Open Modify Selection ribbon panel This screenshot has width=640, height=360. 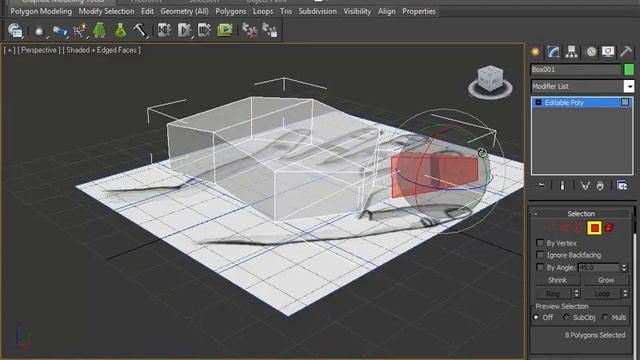coord(106,11)
